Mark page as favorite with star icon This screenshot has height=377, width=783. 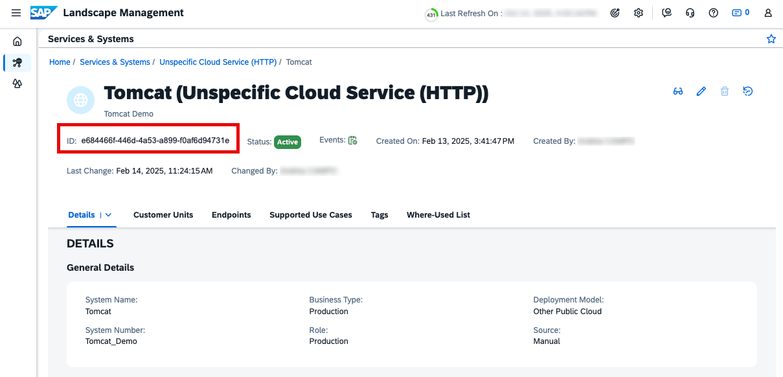[x=771, y=39]
